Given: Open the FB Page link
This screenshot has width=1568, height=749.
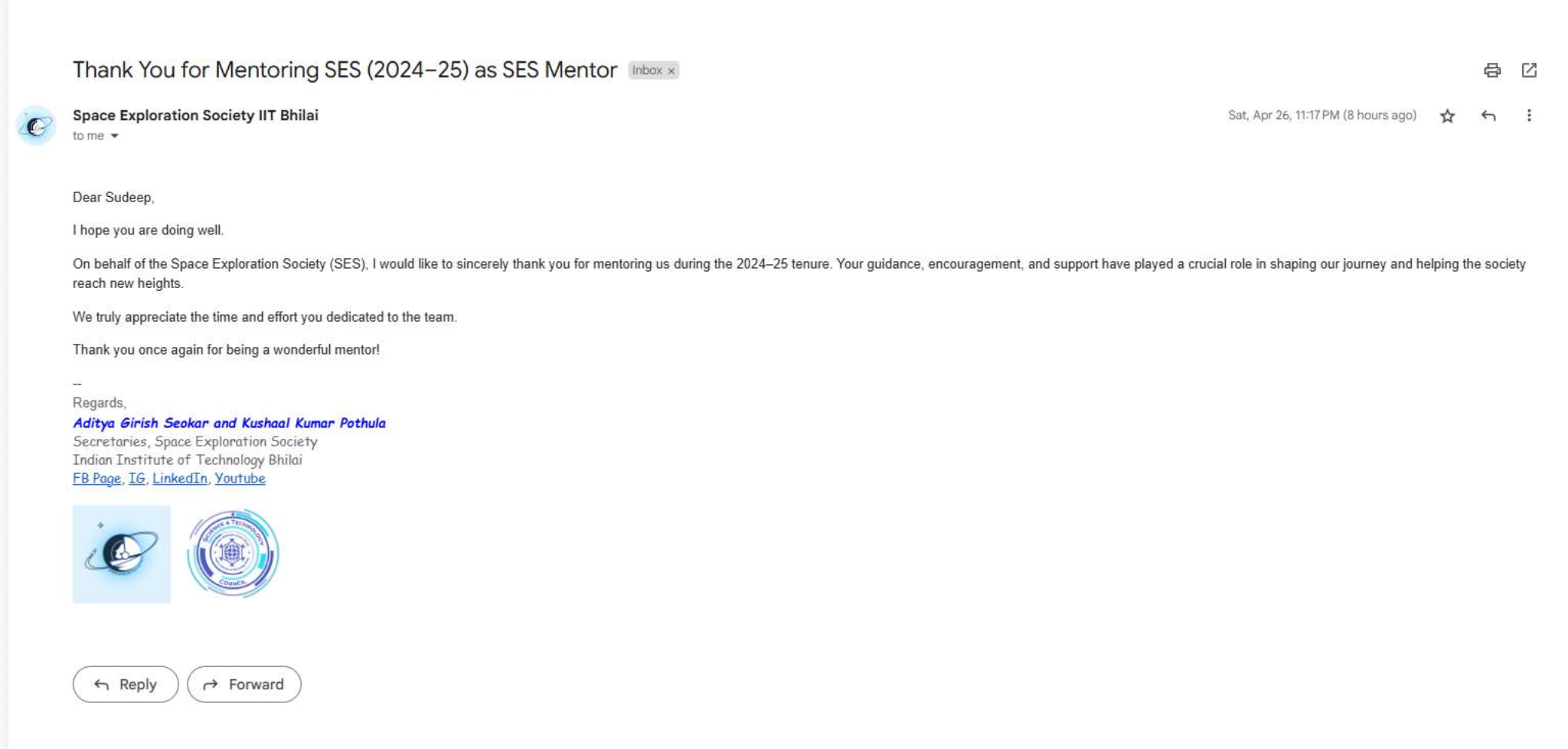Looking at the screenshot, I should coord(96,479).
